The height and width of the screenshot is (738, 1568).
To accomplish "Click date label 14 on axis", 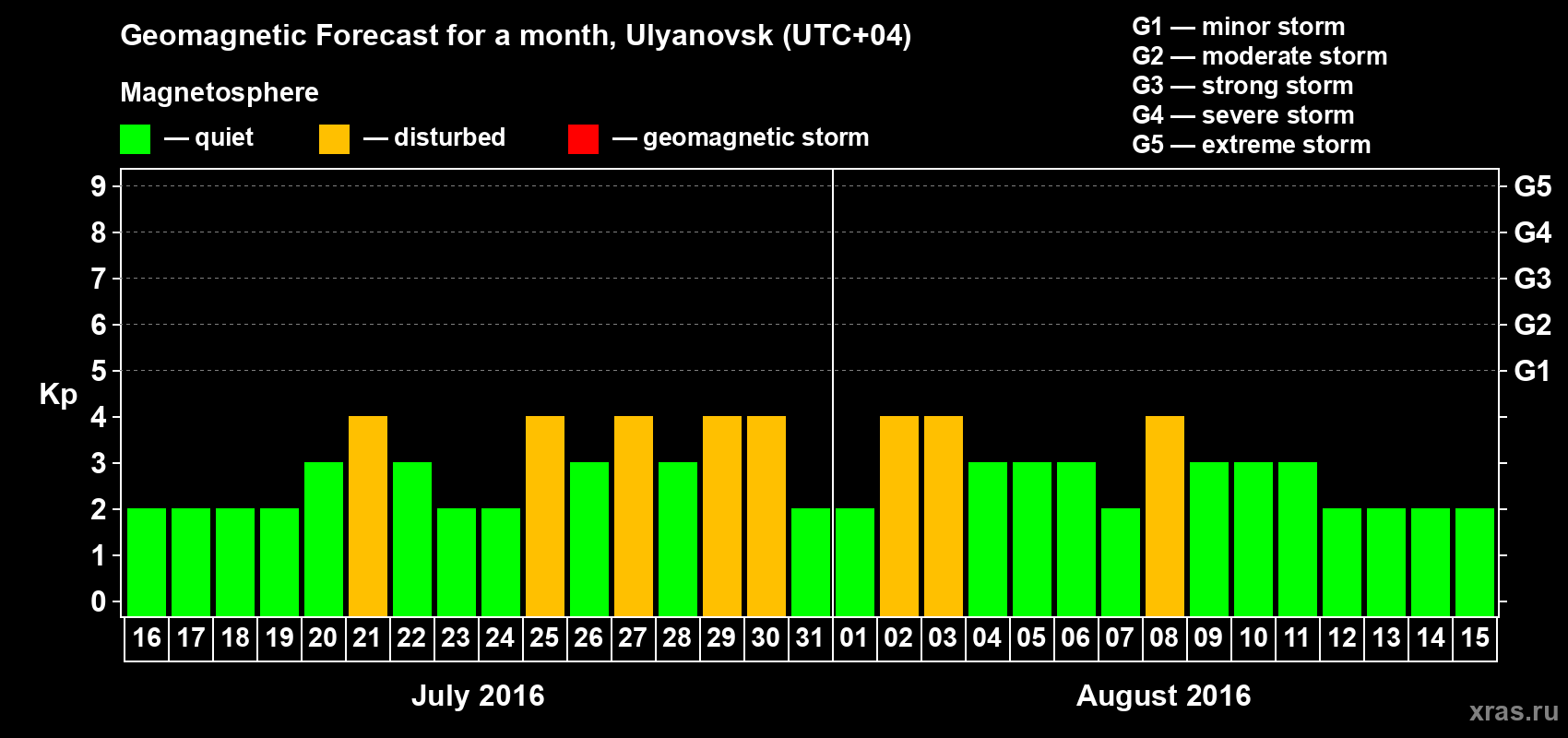I will click(x=1431, y=638).
